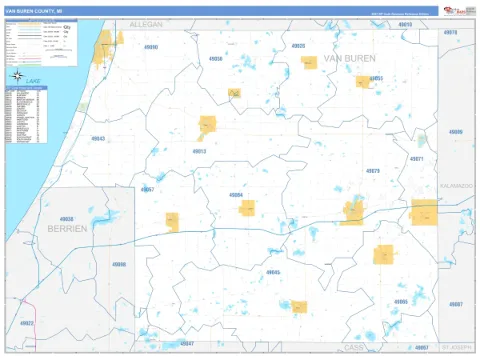Click the publisher logo beside the title bar

(x=460, y=11)
